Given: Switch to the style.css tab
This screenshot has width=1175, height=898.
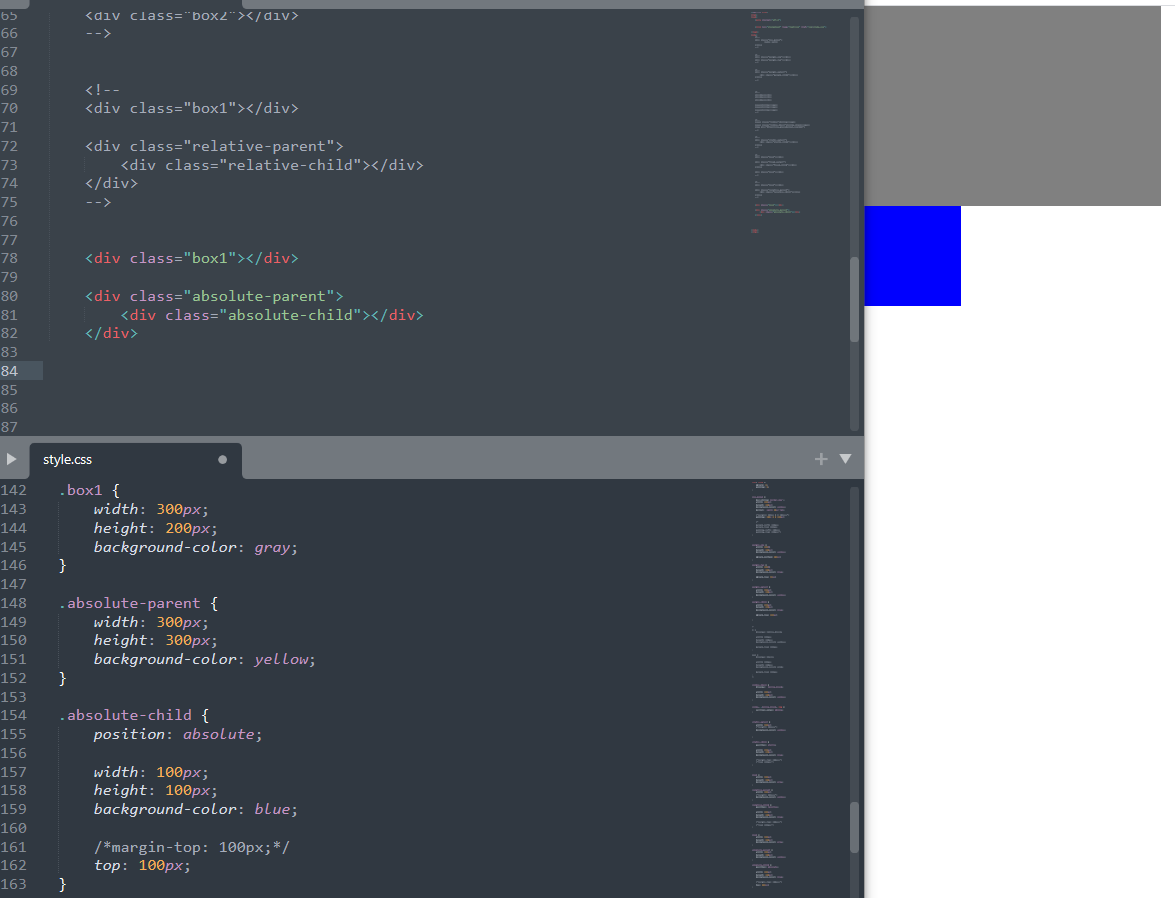Looking at the screenshot, I should coord(136,459).
